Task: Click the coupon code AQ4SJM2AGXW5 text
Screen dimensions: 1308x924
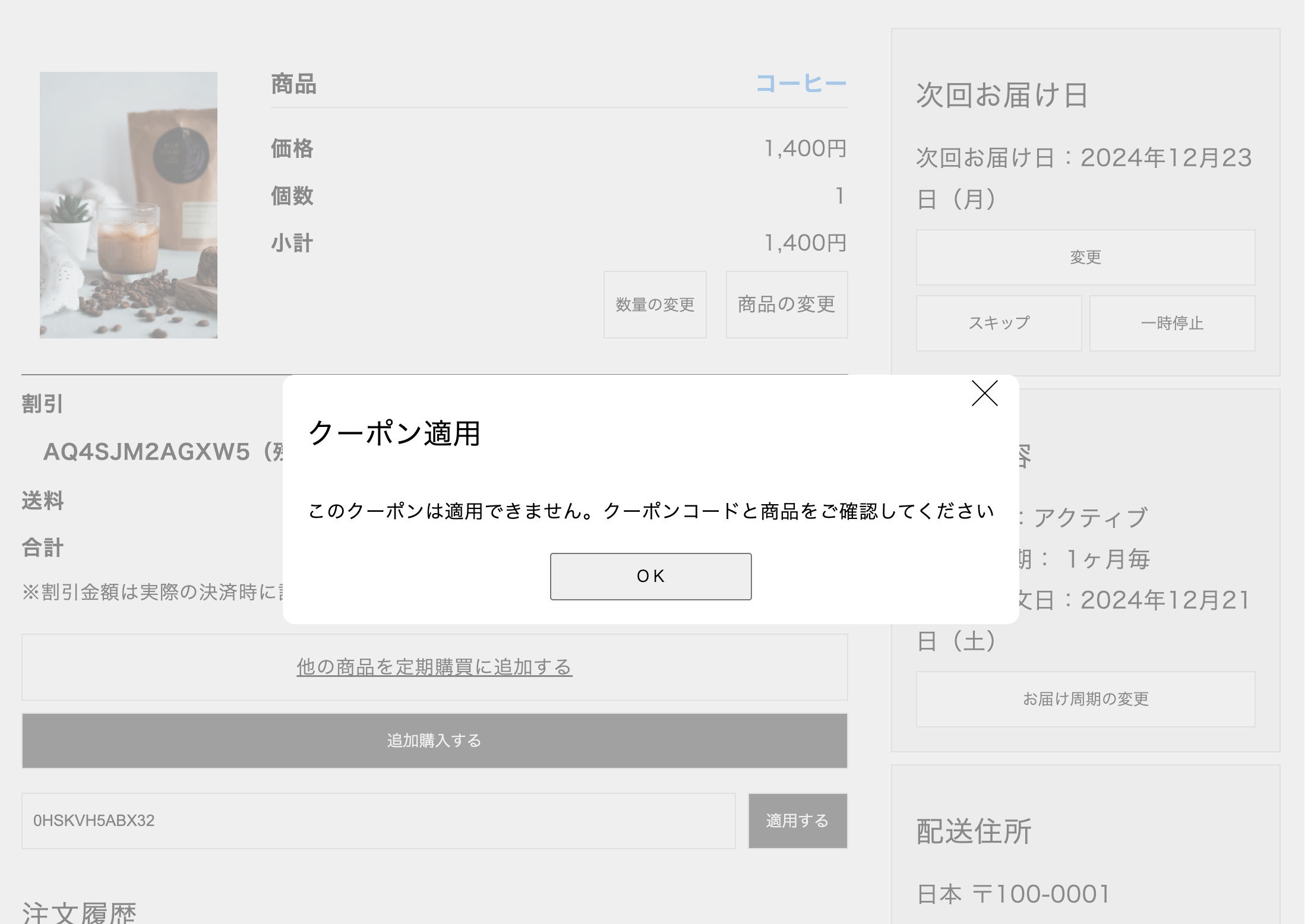Action: 147,452
